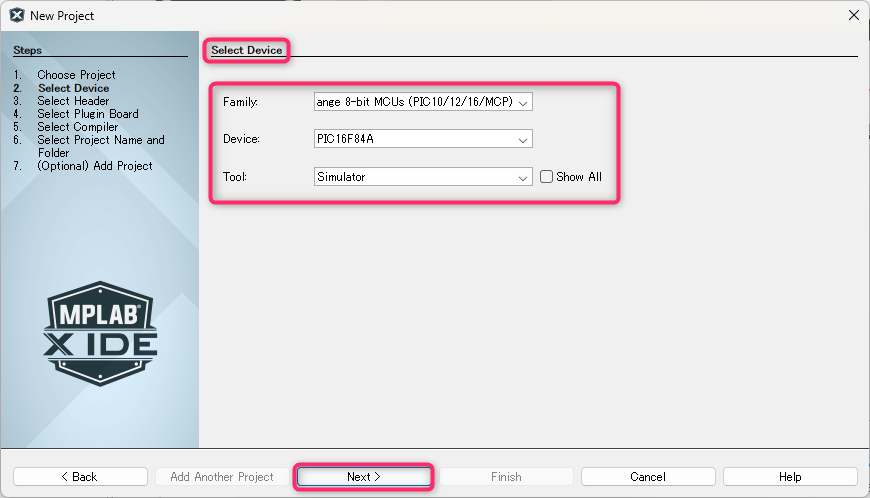Return to the previous step with Back
This screenshot has width=870, height=498.
80,477
